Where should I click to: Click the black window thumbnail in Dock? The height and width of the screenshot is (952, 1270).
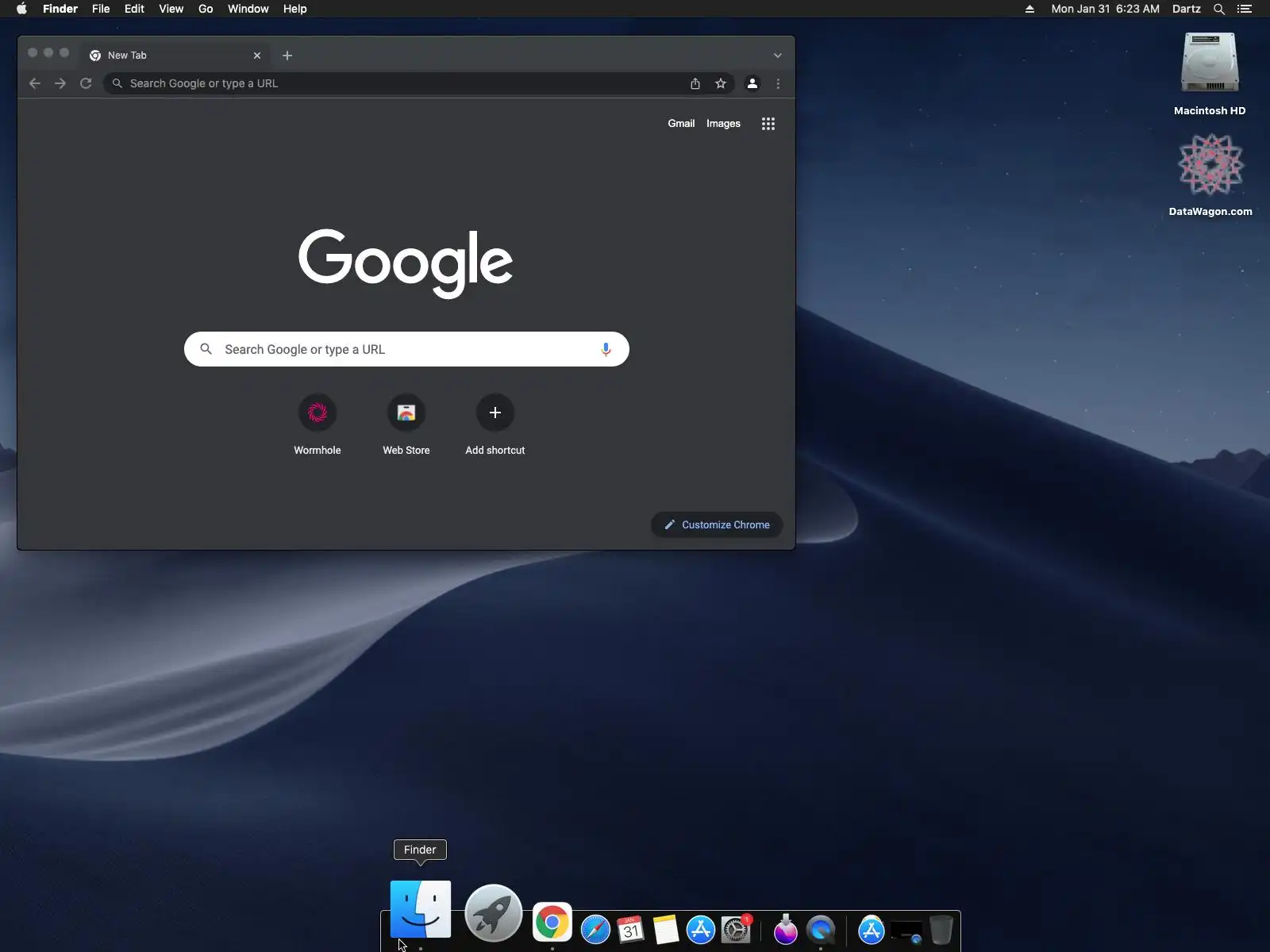(x=906, y=931)
